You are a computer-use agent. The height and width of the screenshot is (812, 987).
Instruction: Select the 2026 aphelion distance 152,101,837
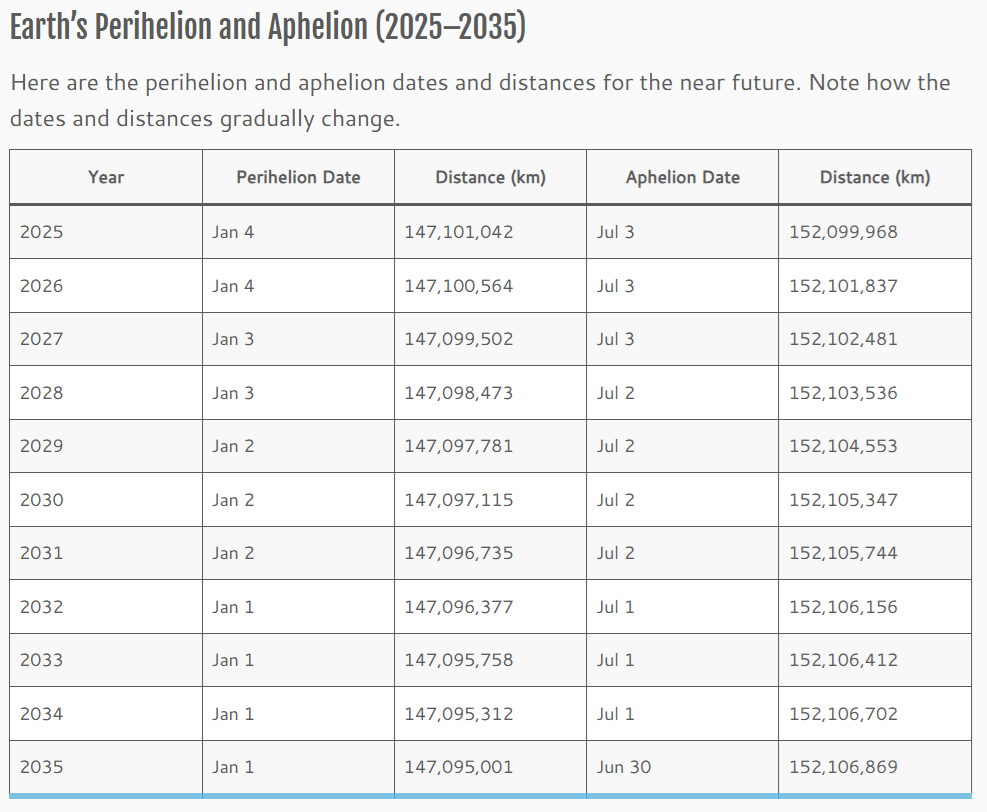click(843, 286)
